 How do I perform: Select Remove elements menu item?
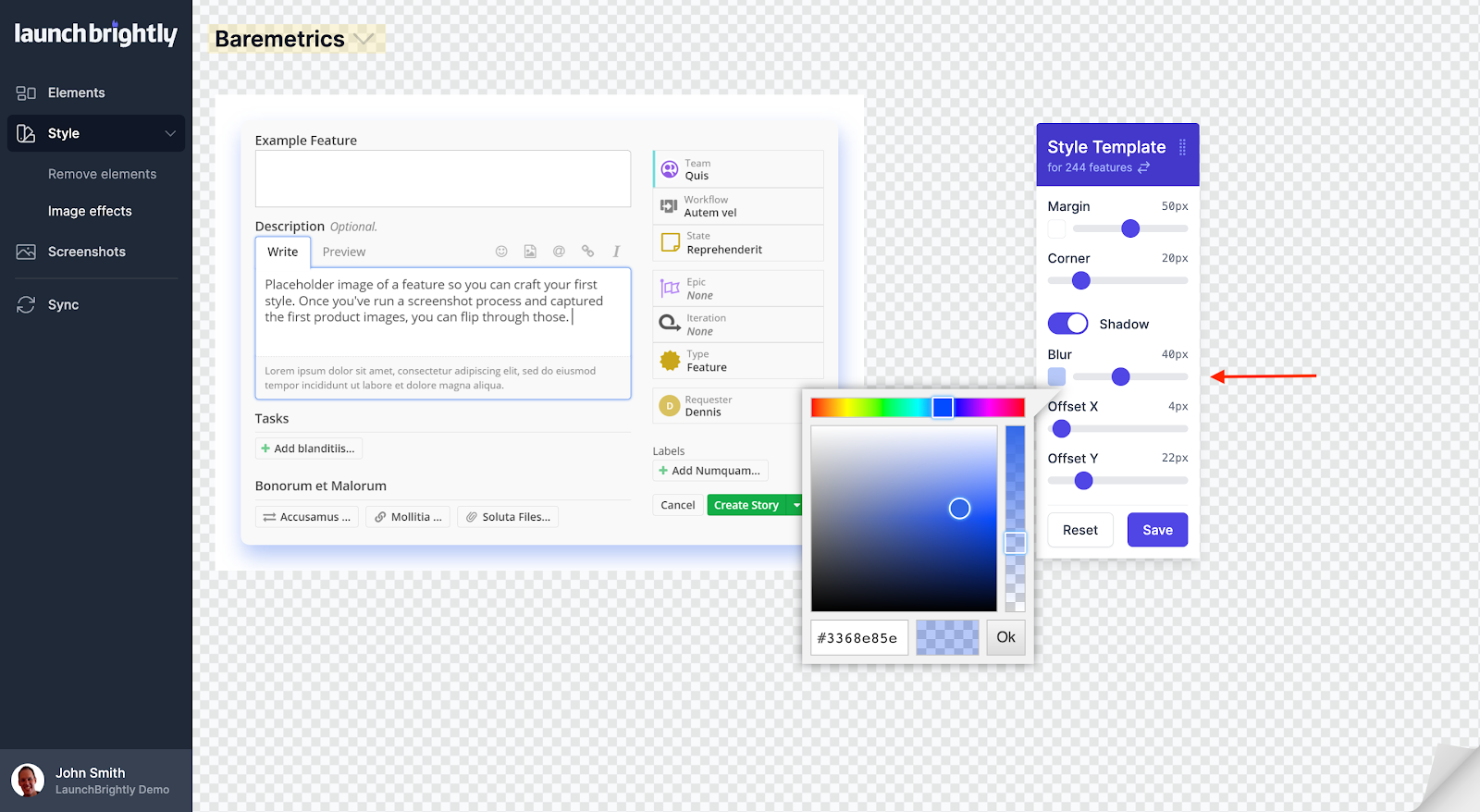point(102,175)
